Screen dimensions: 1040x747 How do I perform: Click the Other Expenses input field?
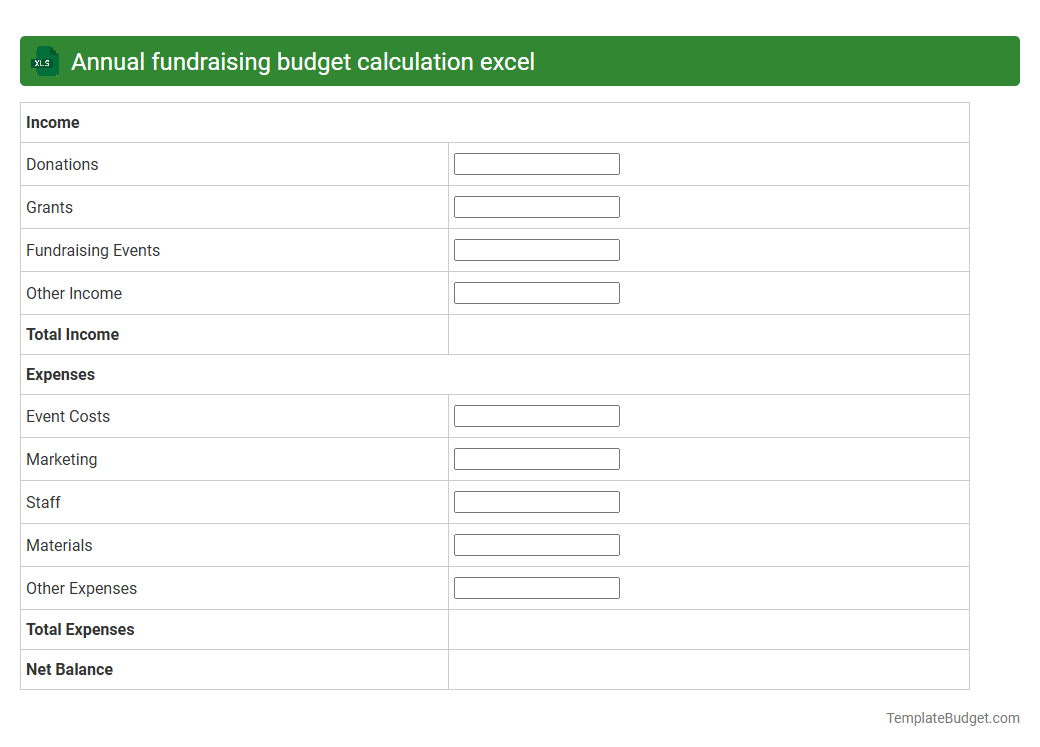tap(536, 587)
